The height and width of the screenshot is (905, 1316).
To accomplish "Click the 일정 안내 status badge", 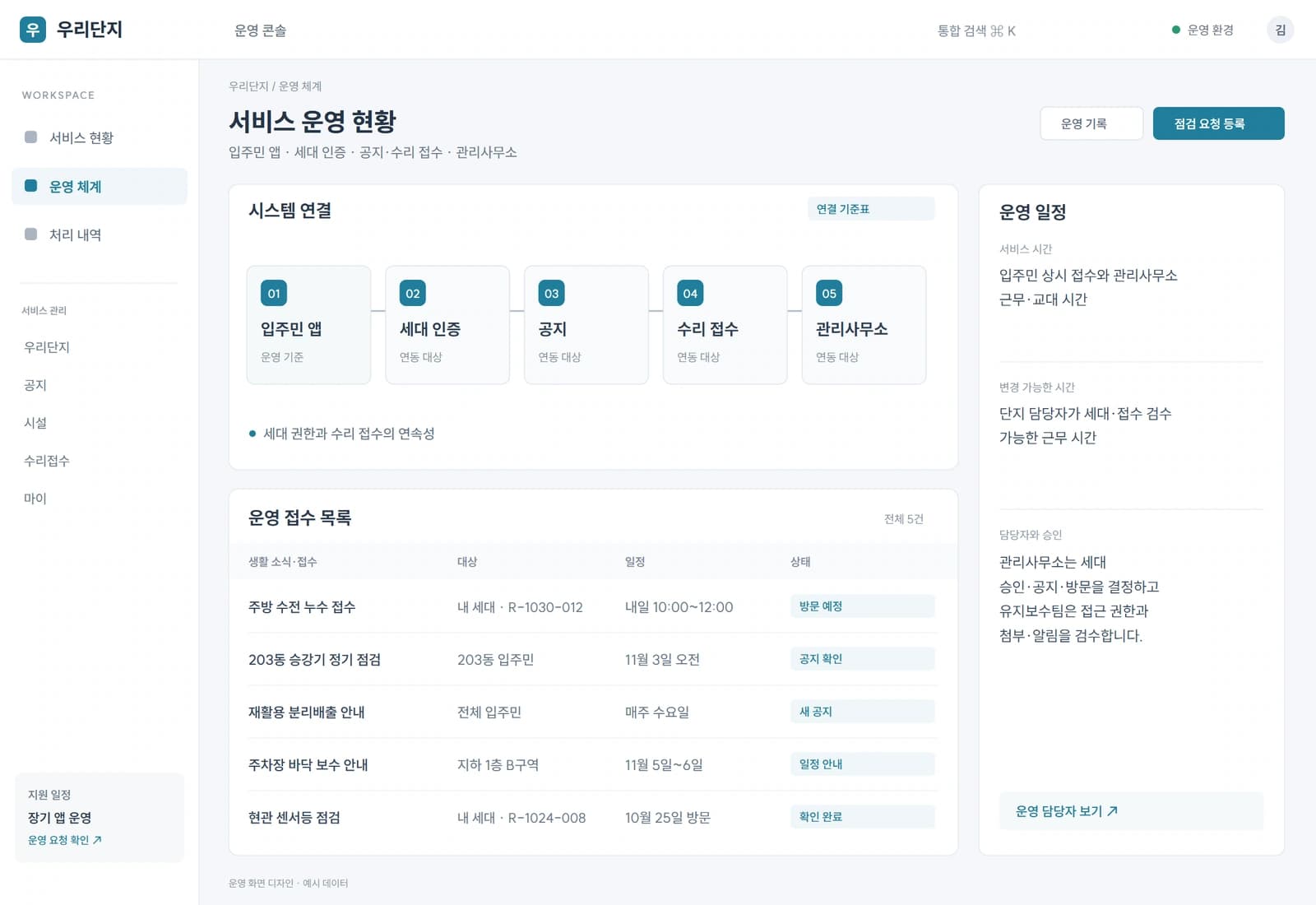I will [862, 764].
